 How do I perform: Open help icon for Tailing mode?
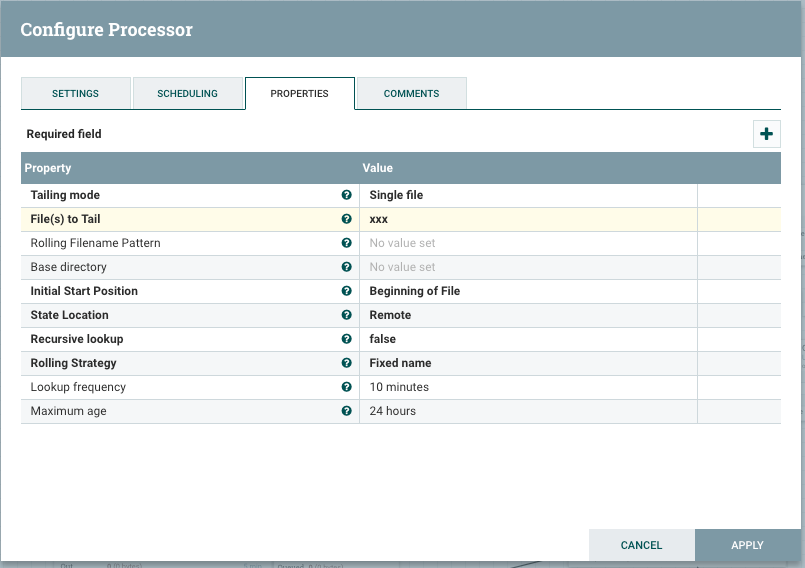click(347, 195)
